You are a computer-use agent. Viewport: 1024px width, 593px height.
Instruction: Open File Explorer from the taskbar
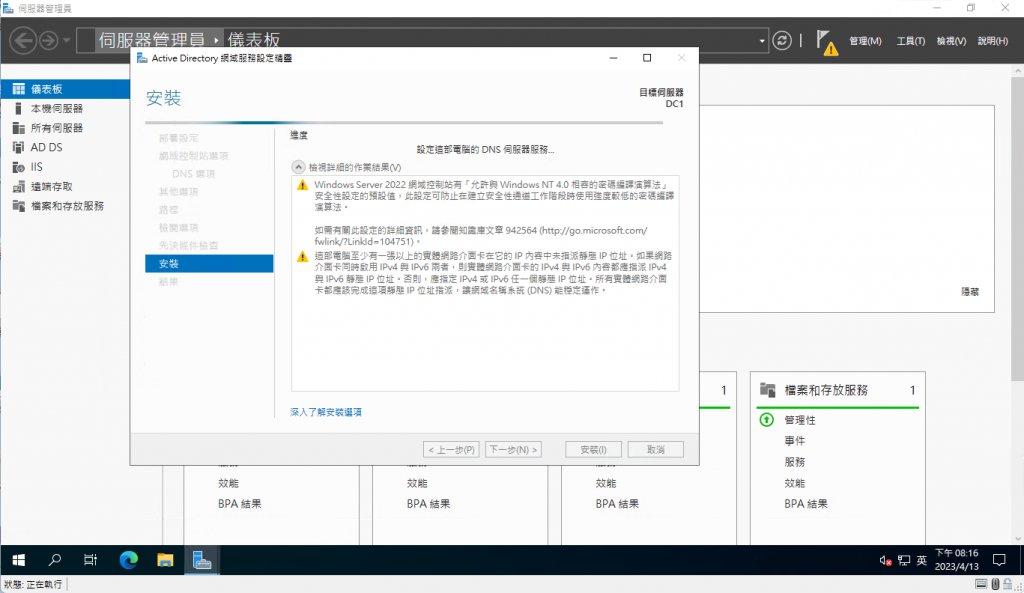[x=165, y=560]
